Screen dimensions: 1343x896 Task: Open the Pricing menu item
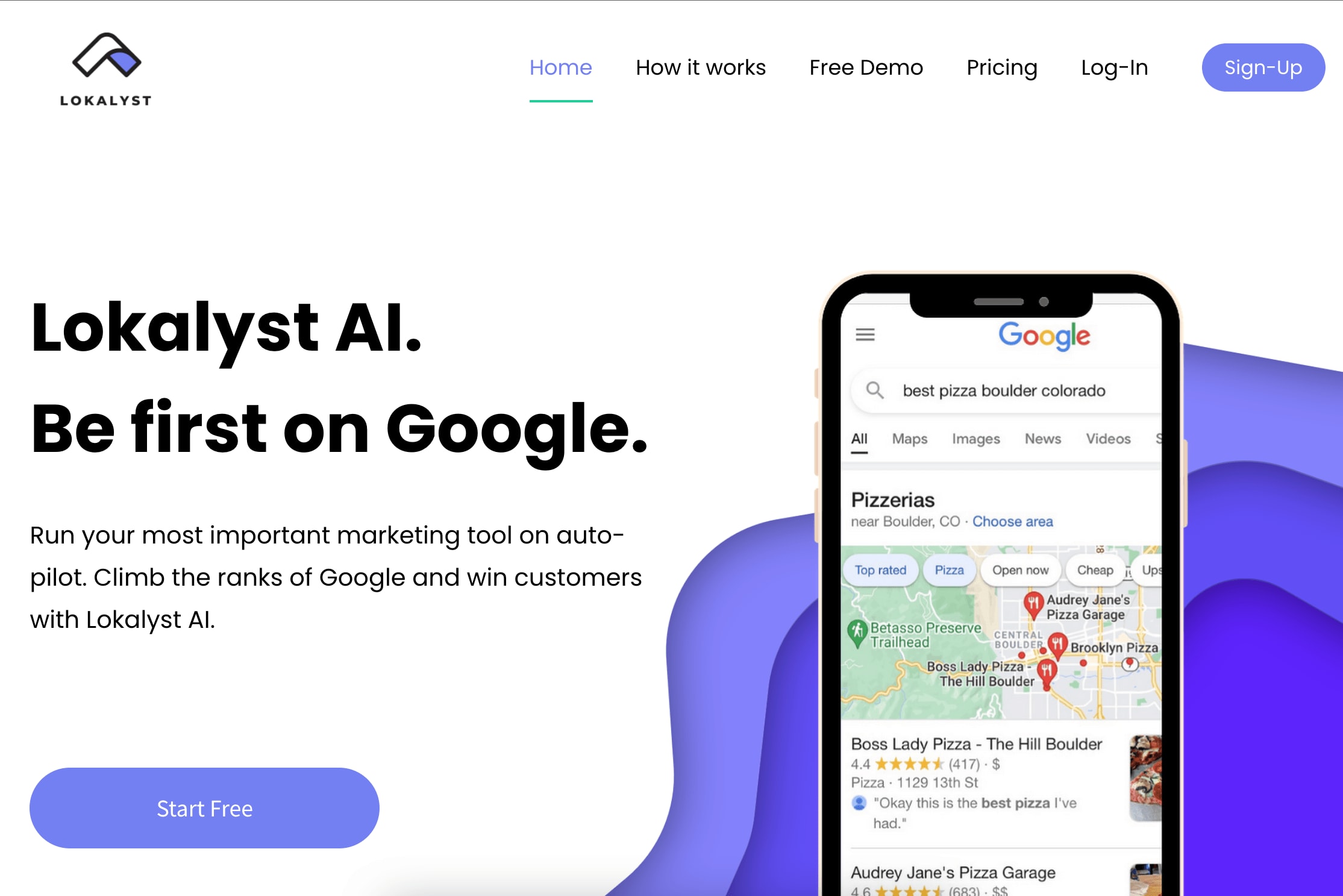[1001, 67]
